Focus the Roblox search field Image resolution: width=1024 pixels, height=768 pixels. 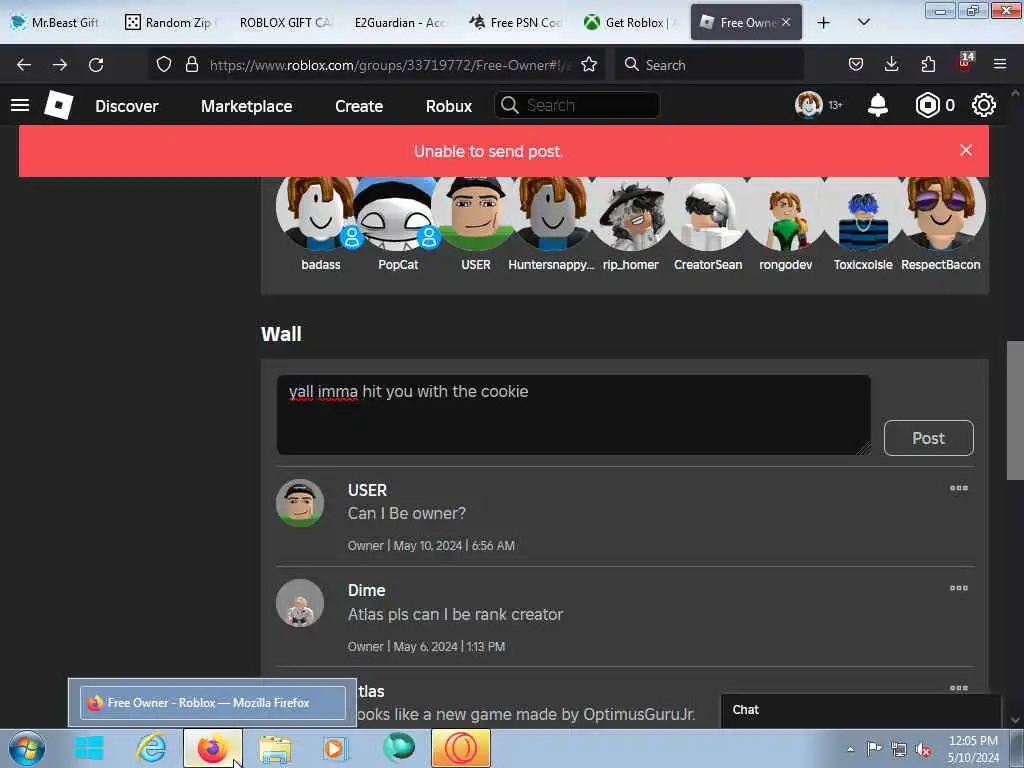tap(577, 105)
